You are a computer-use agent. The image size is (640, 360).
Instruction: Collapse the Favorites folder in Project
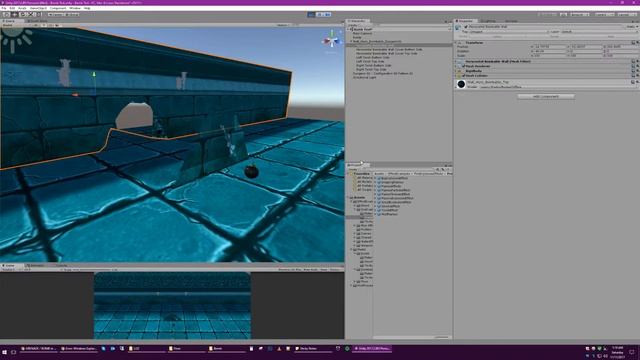point(349,174)
